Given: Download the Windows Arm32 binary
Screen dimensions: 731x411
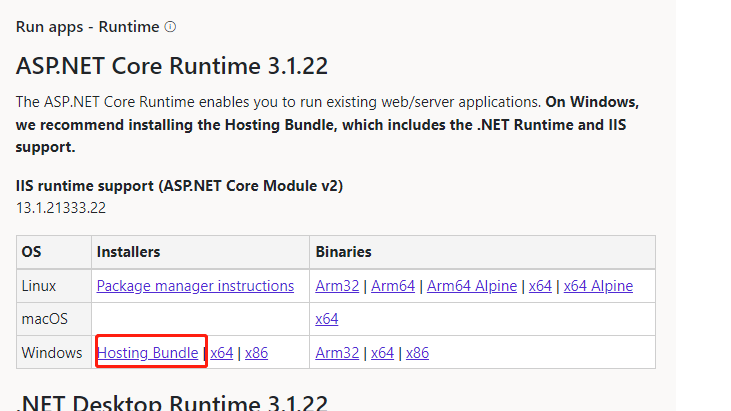Looking at the screenshot, I should tap(335, 352).
